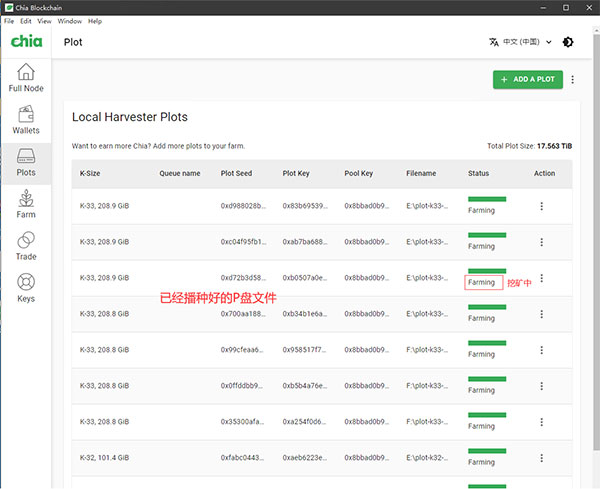Select plot key 0xab7ba688 cell

coord(305,242)
